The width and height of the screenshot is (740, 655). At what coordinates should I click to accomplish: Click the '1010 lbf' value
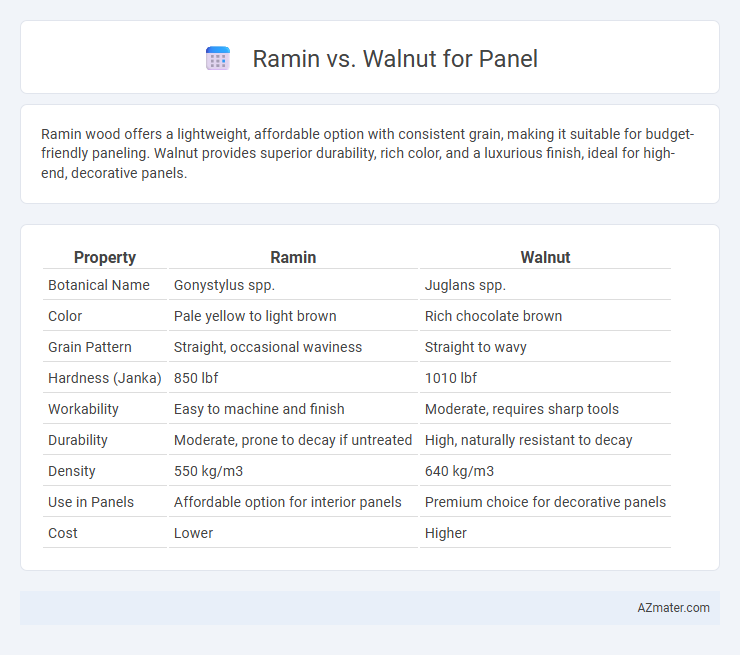click(451, 378)
